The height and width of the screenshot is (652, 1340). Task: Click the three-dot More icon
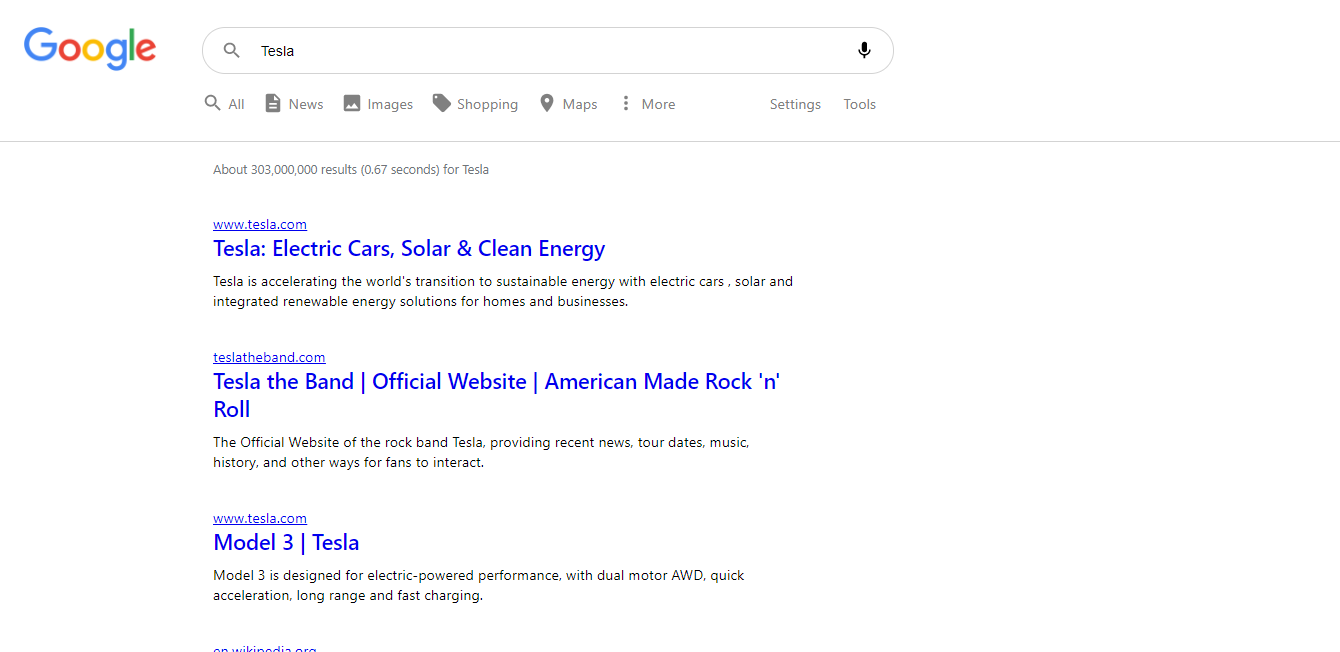[626, 103]
